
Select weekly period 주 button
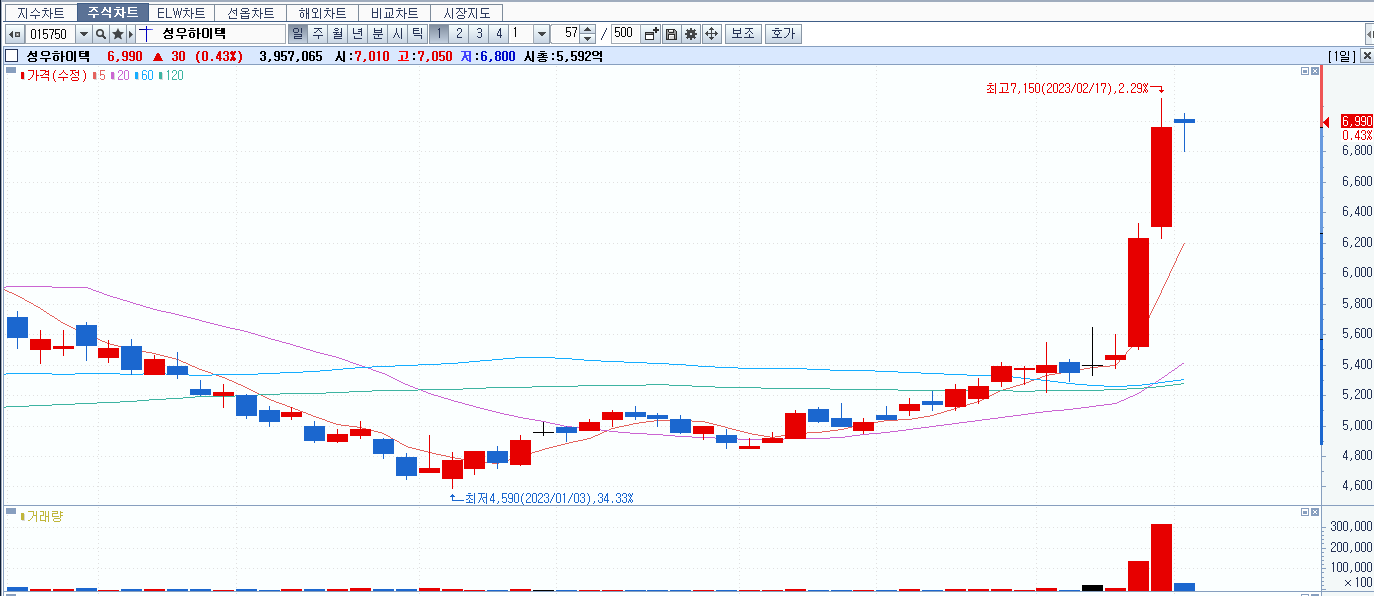coord(317,34)
